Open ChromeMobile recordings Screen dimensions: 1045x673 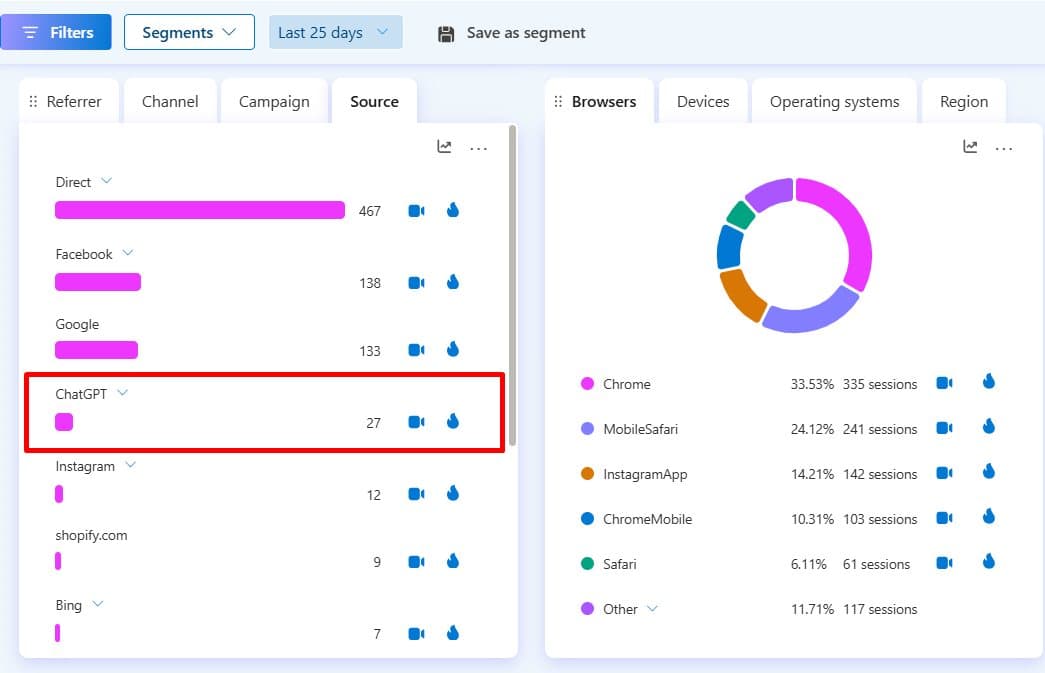point(944,518)
